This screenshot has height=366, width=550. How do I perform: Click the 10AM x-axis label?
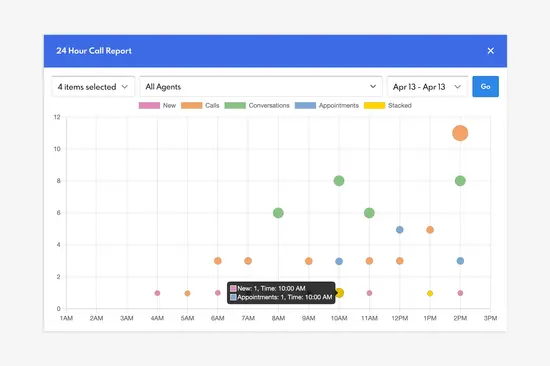click(339, 318)
